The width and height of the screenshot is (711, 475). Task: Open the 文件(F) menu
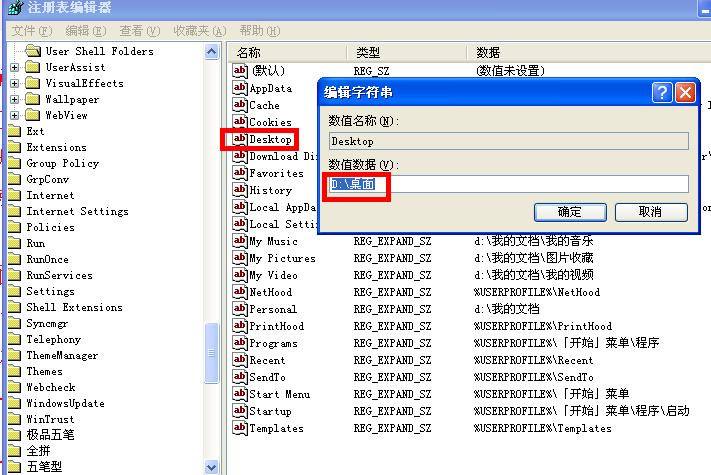[x=32, y=31]
